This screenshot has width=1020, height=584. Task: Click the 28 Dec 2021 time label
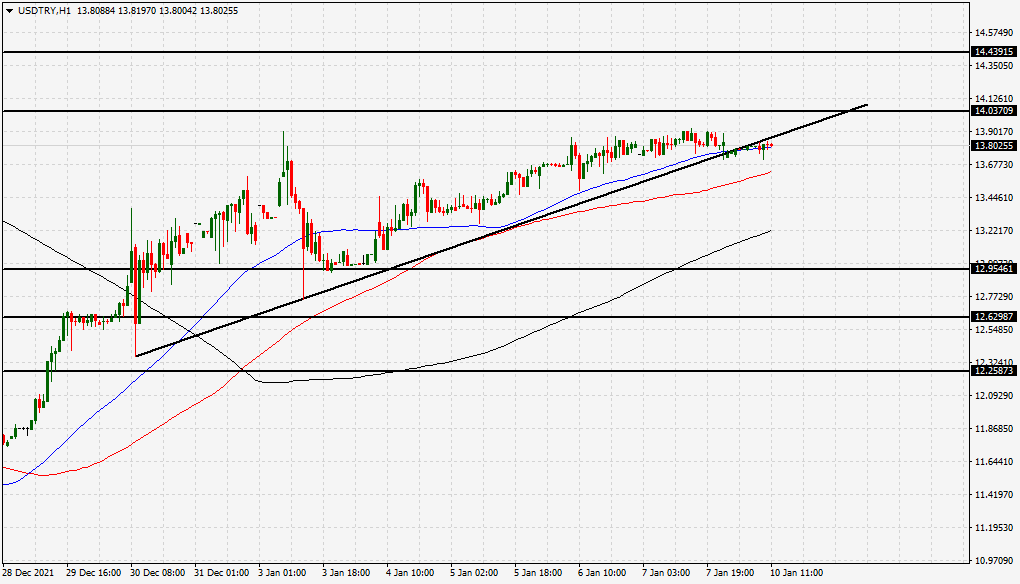pos(28,573)
